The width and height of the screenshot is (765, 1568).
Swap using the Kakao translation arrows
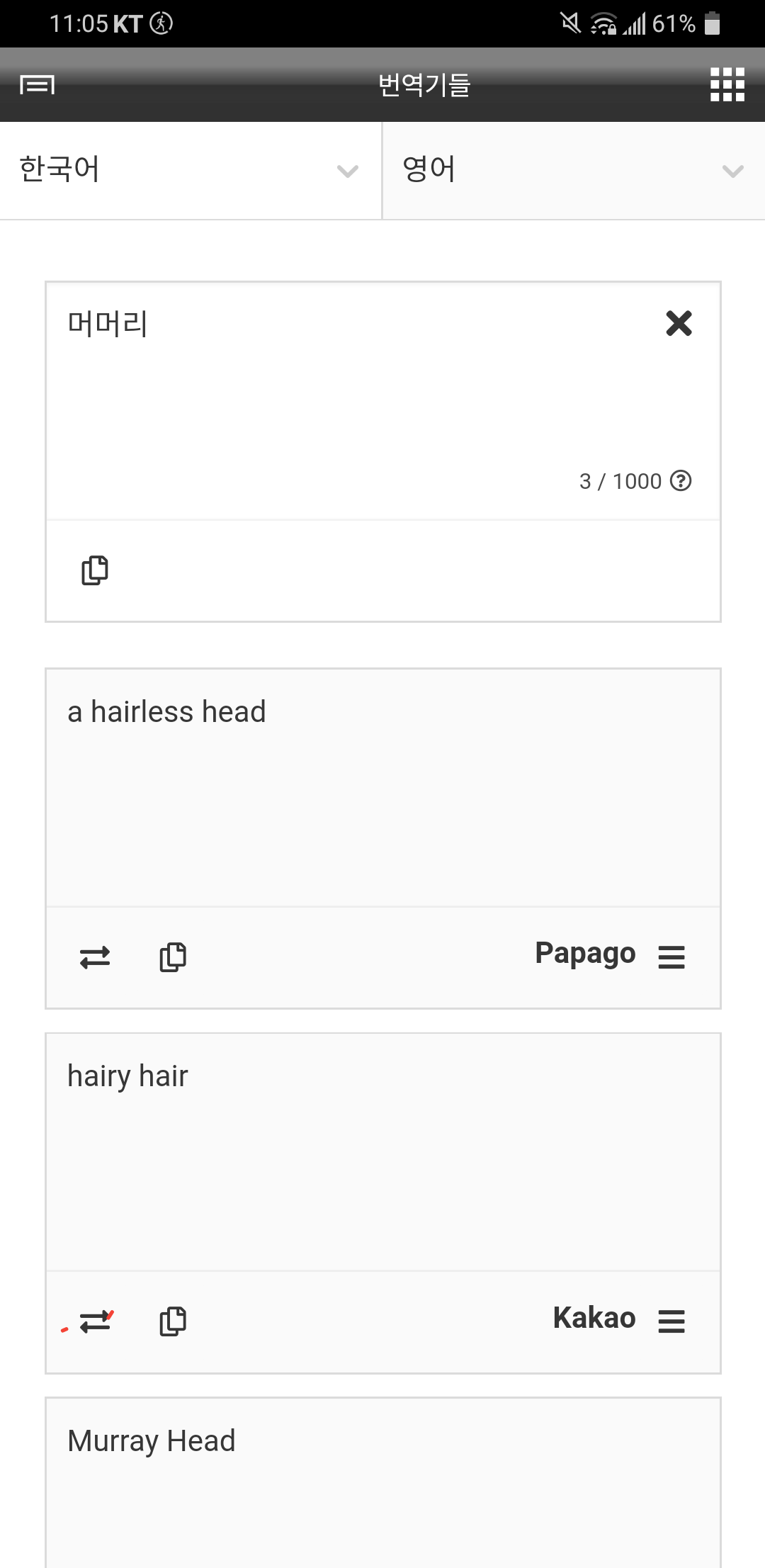95,1321
